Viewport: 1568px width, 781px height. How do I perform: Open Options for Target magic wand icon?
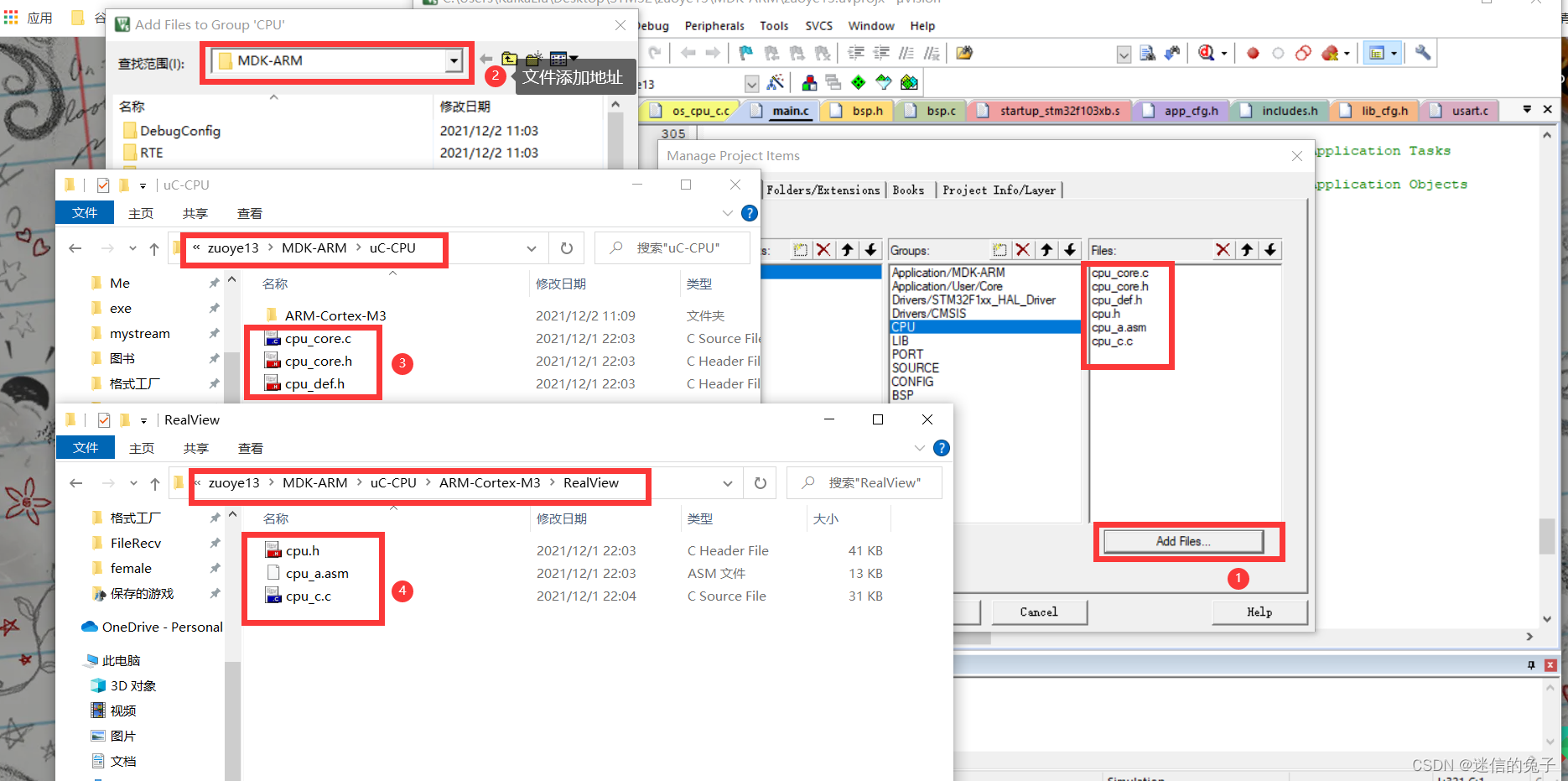pyautogui.click(x=776, y=83)
